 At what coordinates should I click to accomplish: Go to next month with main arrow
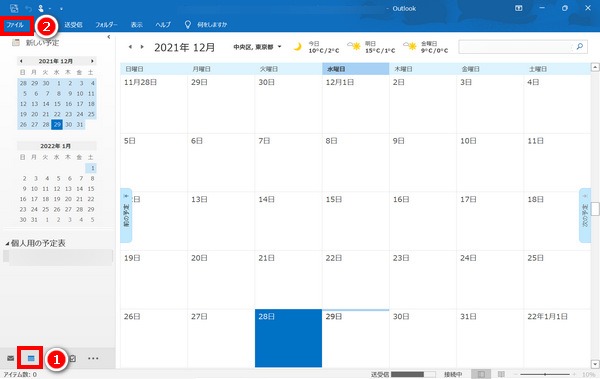[142, 47]
